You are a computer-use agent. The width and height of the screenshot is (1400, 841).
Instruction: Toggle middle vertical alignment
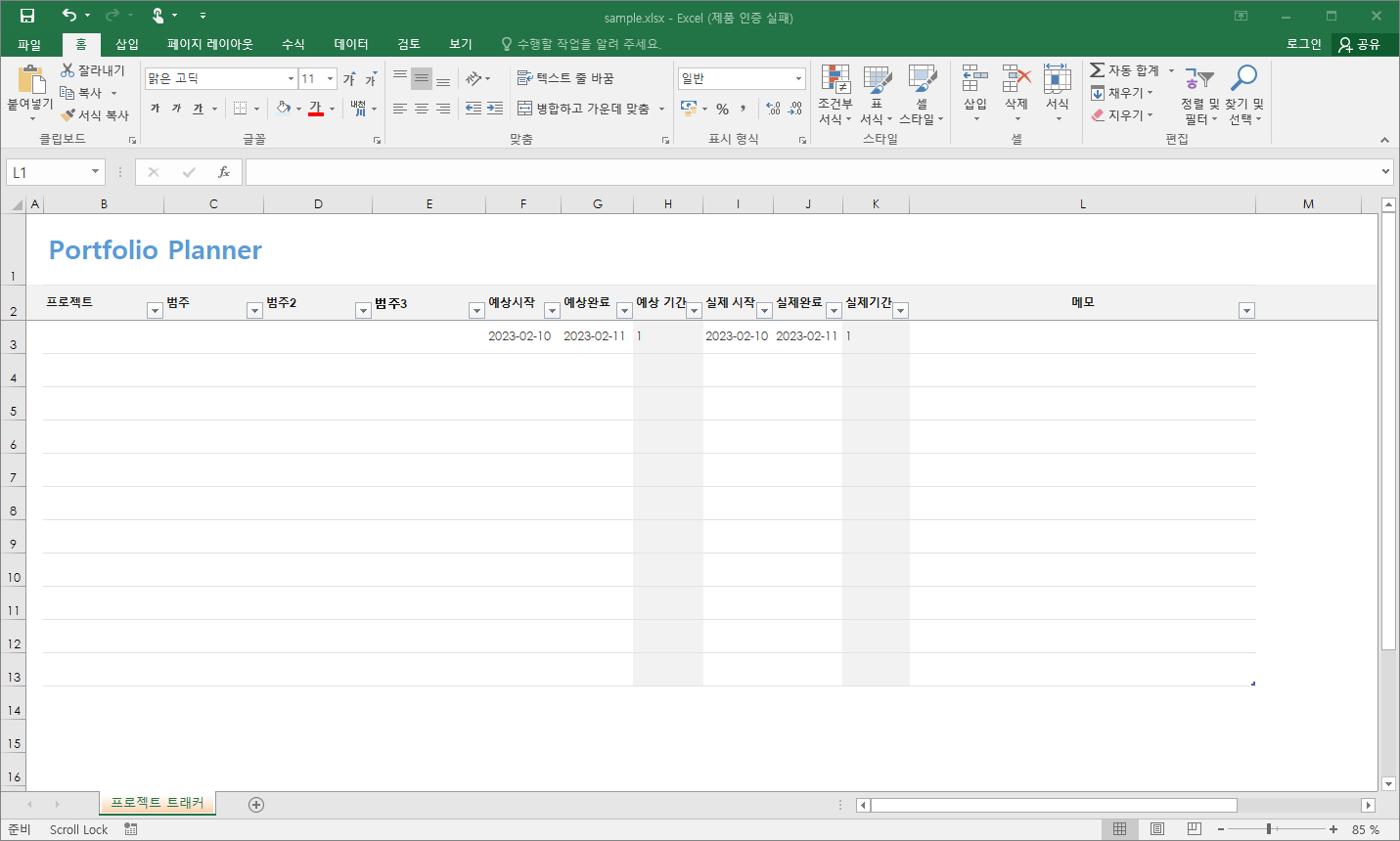click(x=422, y=78)
